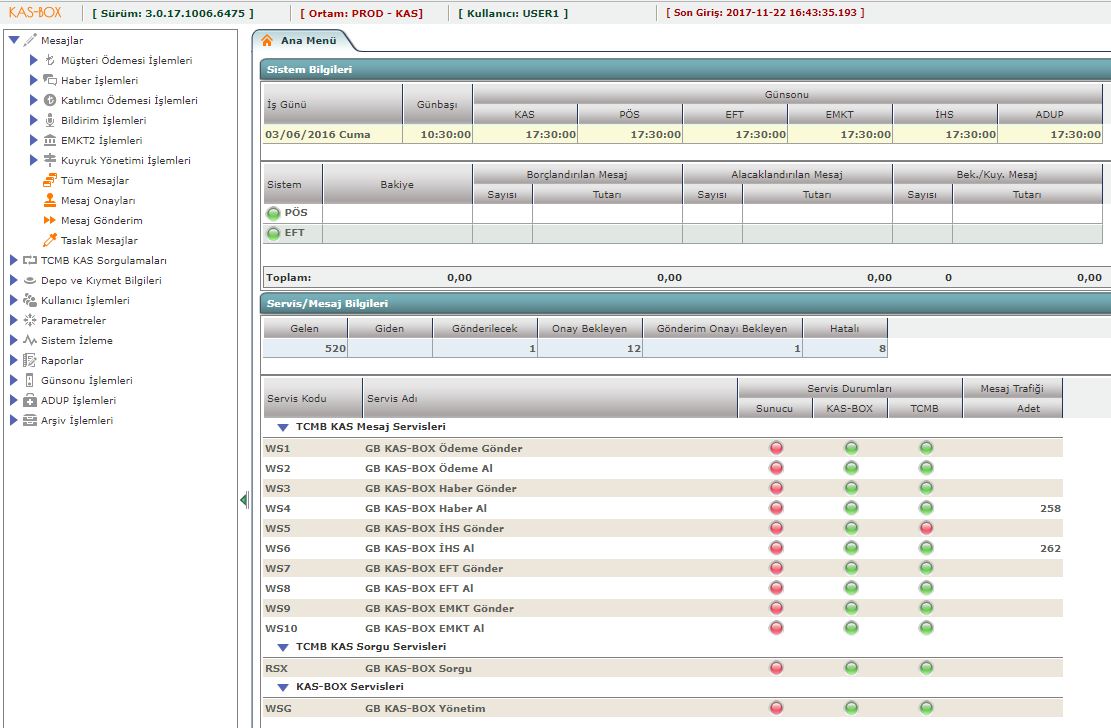The height and width of the screenshot is (728, 1111).
Task: Click the ADUP İşlemleri briefcase icon
Action: (x=30, y=401)
